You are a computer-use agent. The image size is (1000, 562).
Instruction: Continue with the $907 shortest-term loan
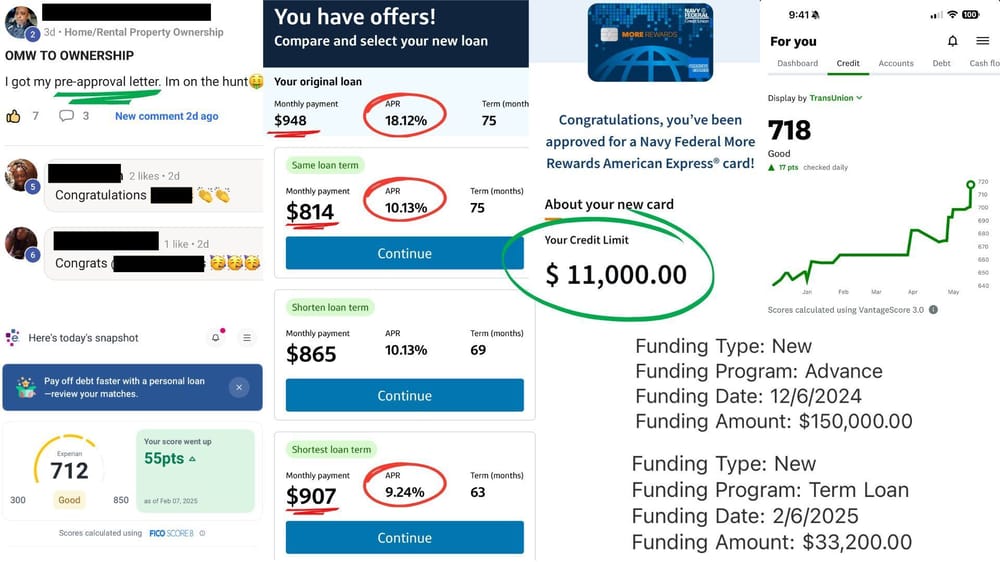coord(404,537)
